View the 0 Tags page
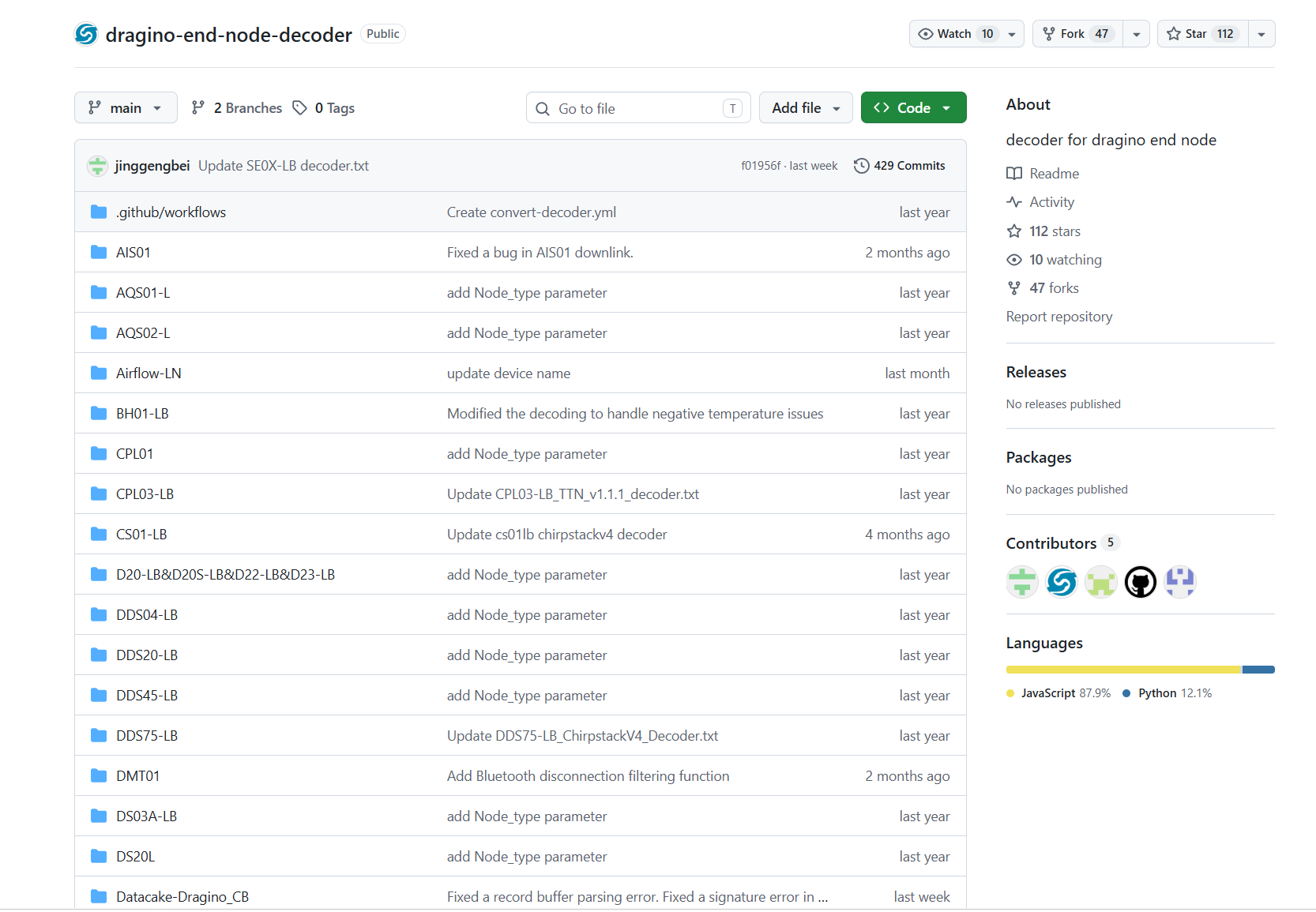1316x912 pixels. click(324, 107)
